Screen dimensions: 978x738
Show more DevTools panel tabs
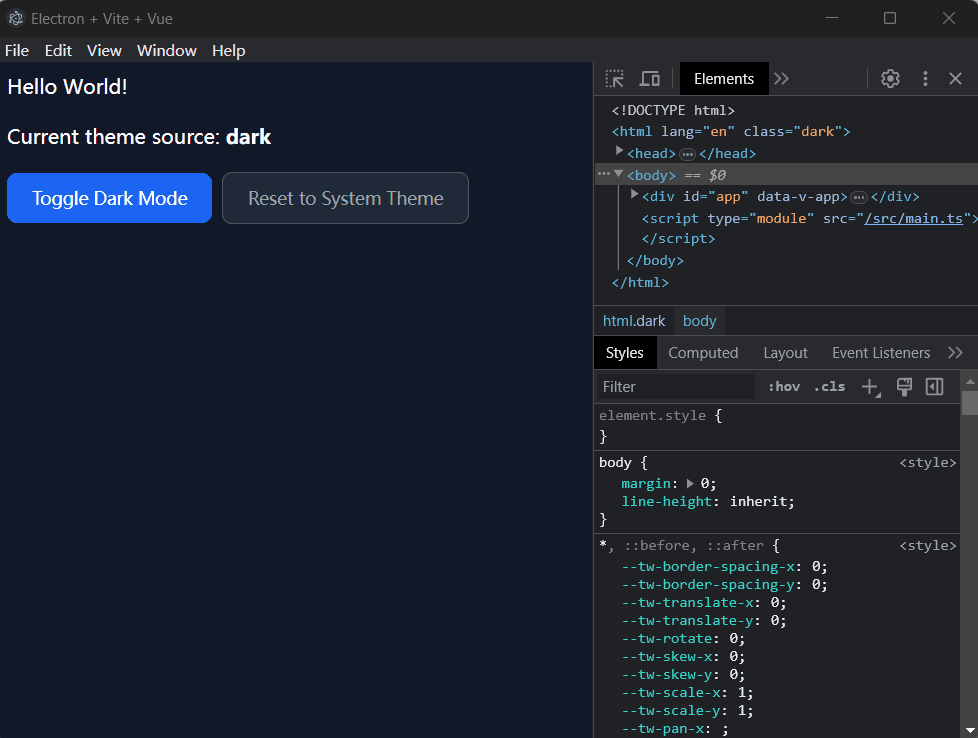782,79
